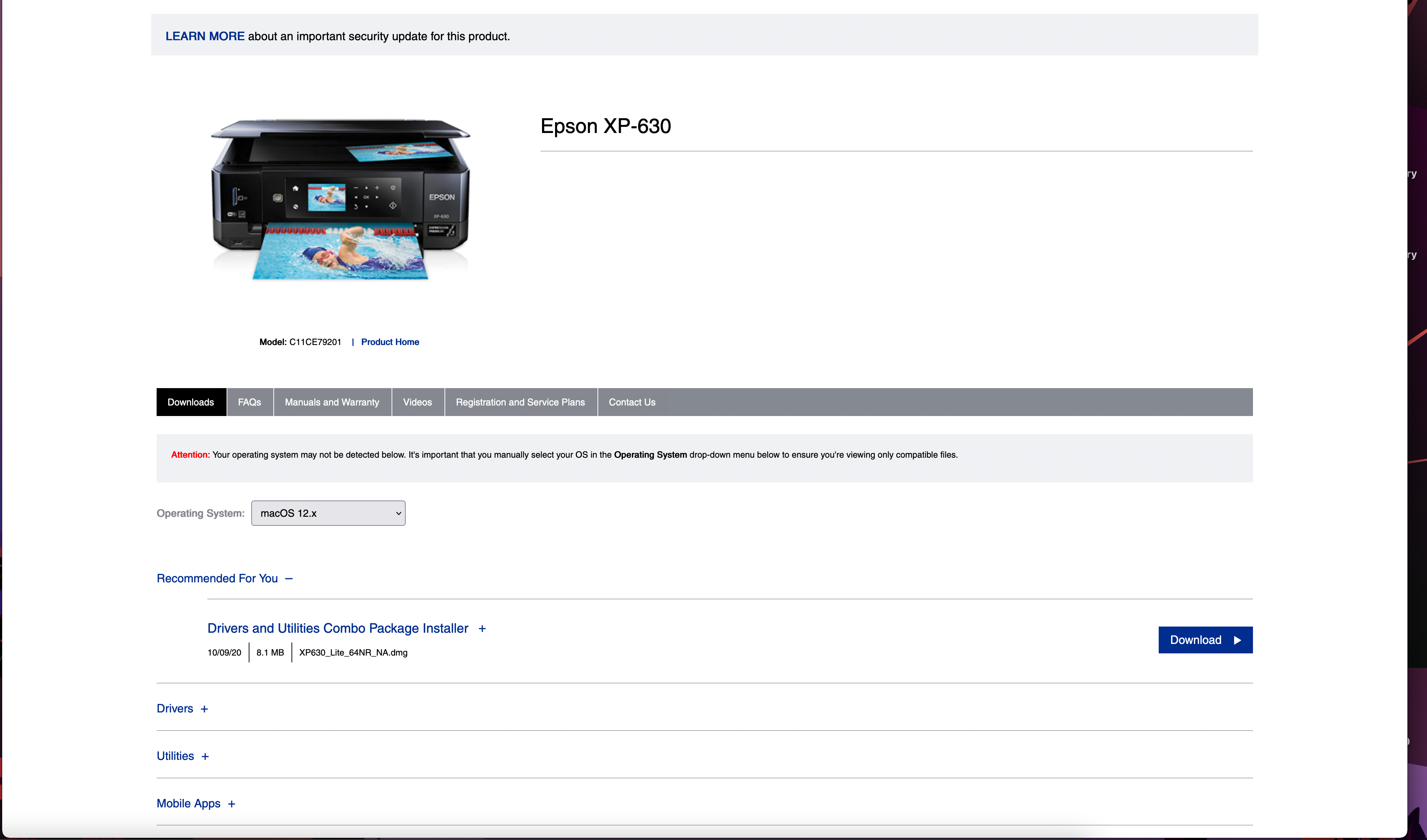Click minus icon beside Recommended For You

(x=289, y=578)
